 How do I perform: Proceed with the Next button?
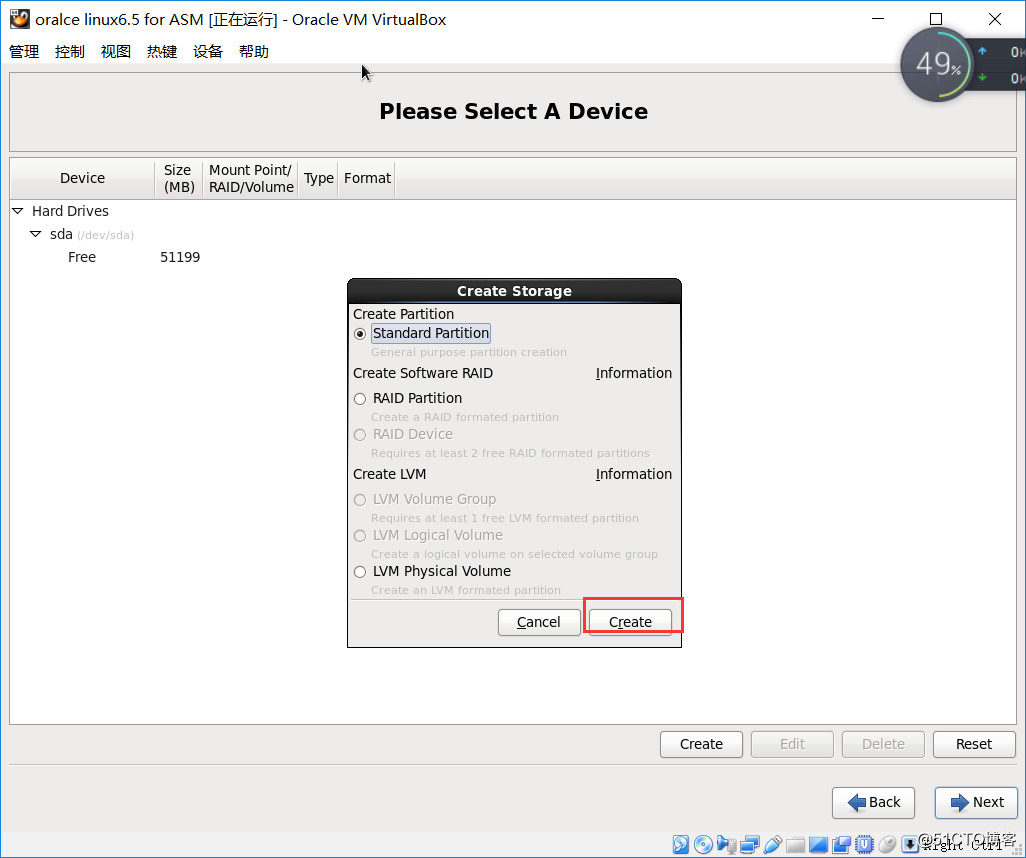pos(976,802)
